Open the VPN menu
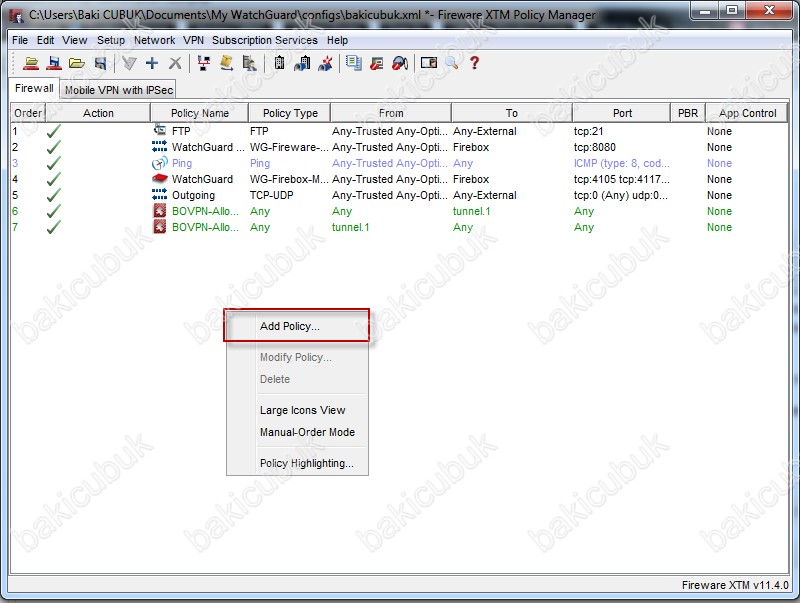The width and height of the screenshot is (800, 603). pos(193,40)
